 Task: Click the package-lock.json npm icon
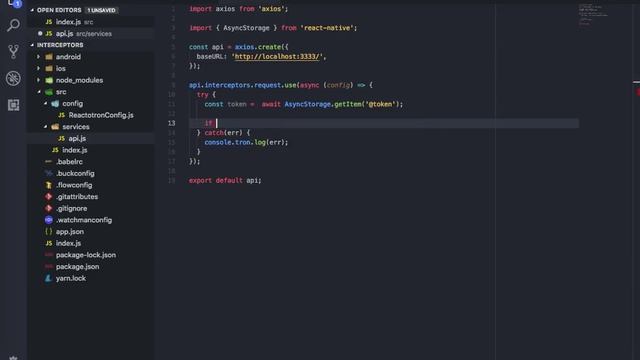click(x=49, y=255)
